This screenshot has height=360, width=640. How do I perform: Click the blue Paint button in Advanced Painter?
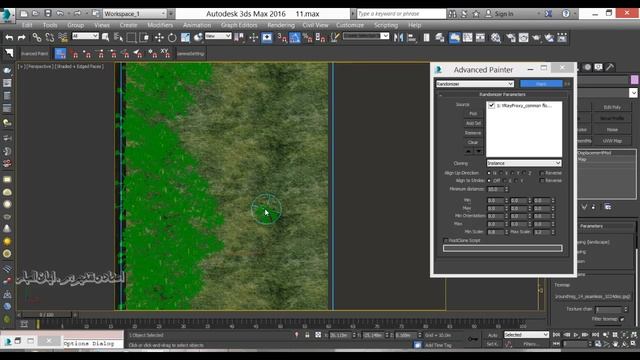[x=541, y=84]
